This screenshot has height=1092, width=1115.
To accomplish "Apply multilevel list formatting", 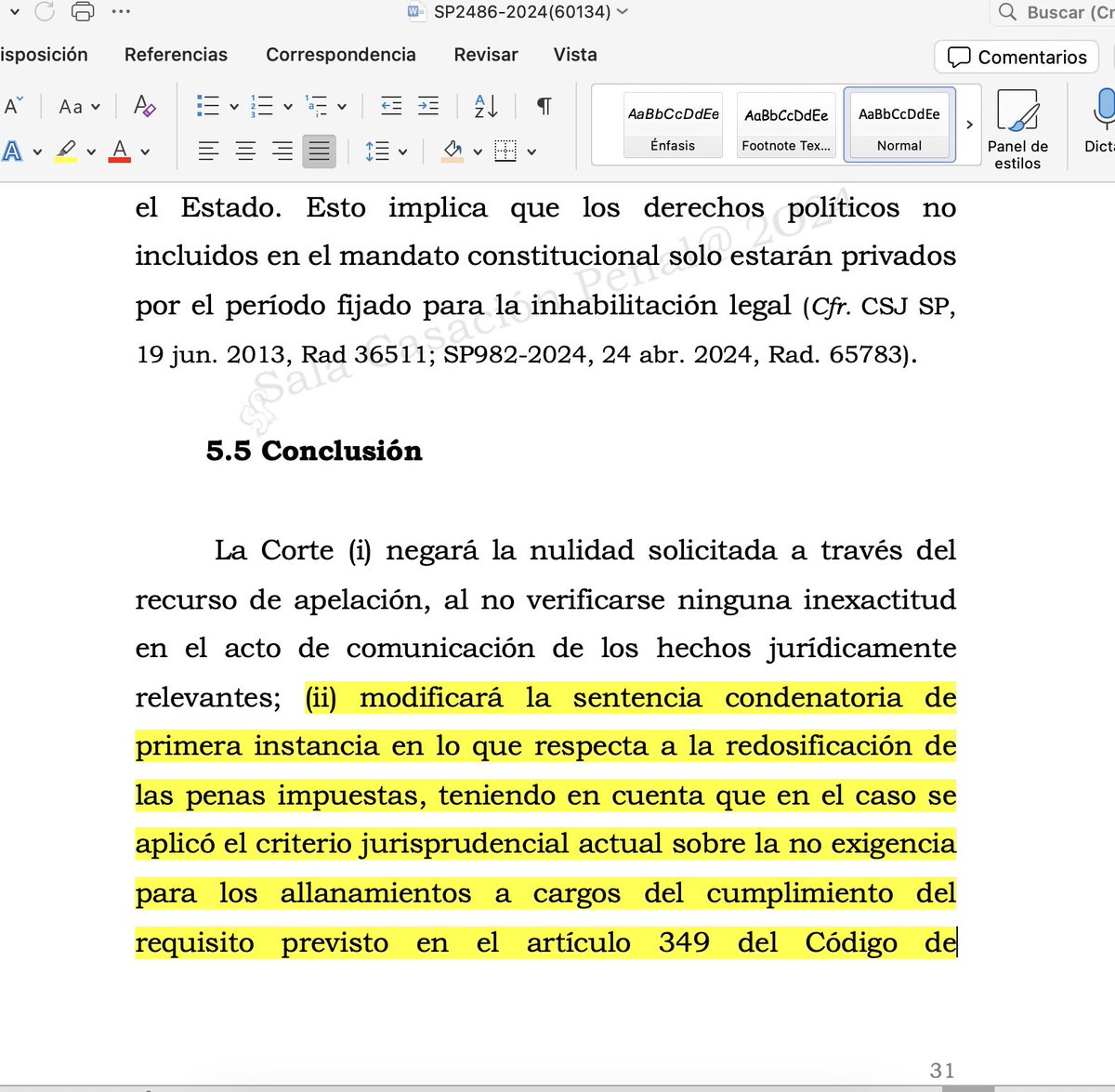I will [316, 105].
